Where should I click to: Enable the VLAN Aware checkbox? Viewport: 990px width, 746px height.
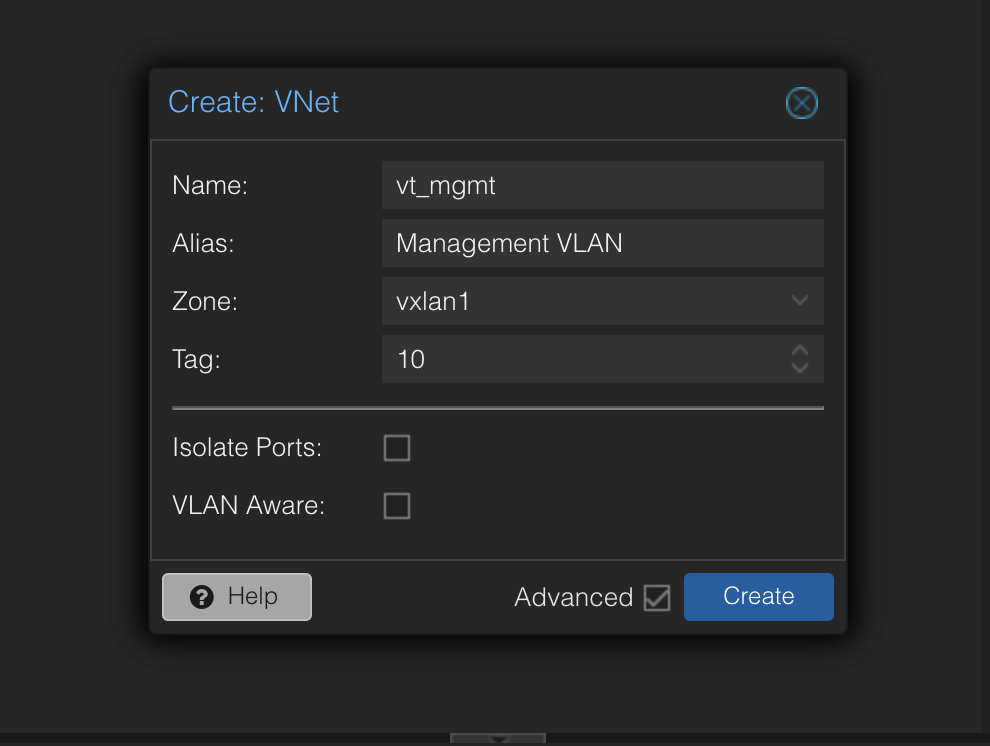tap(397, 506)
